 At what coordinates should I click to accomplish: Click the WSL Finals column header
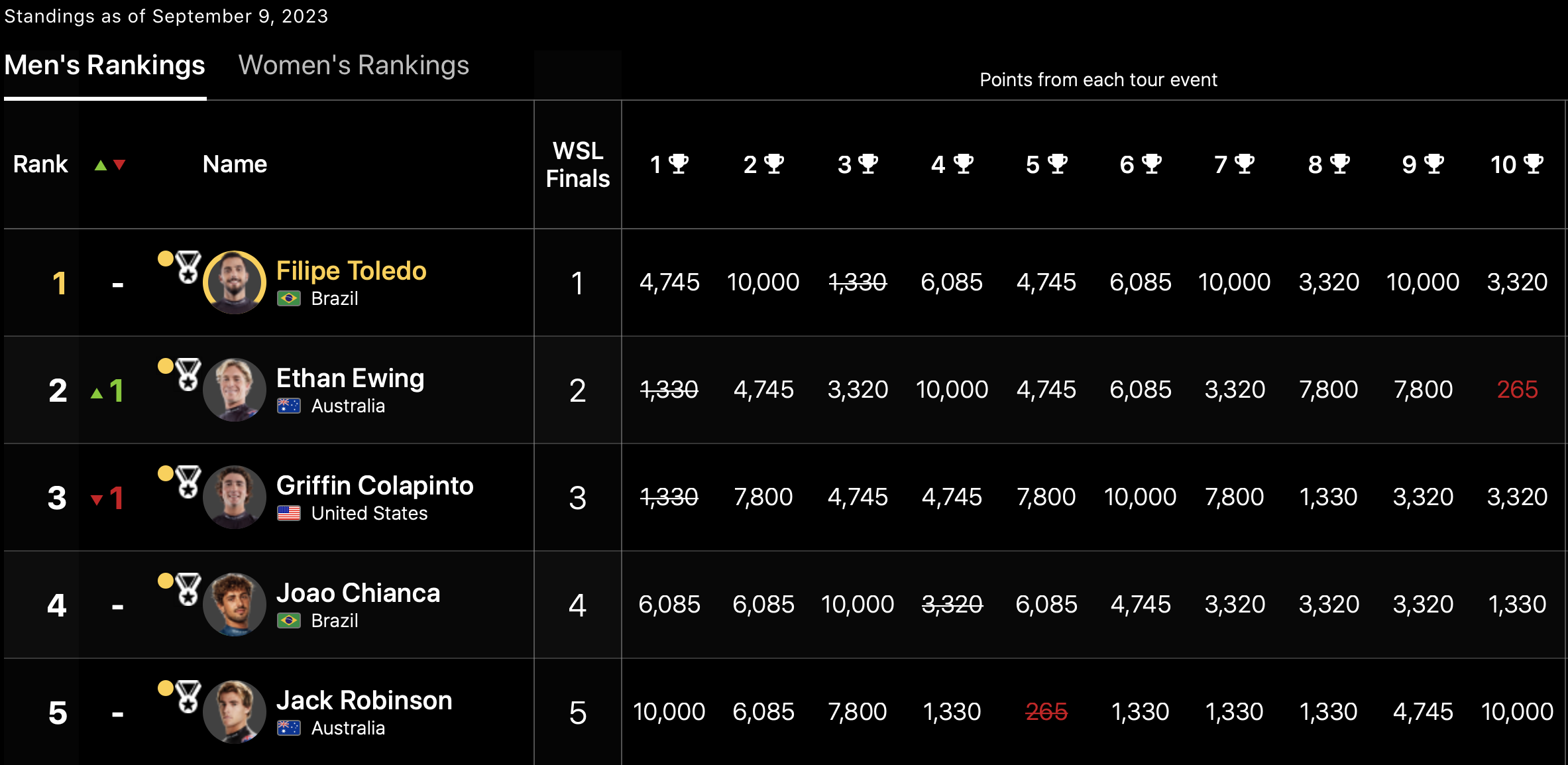pos(577,165)
